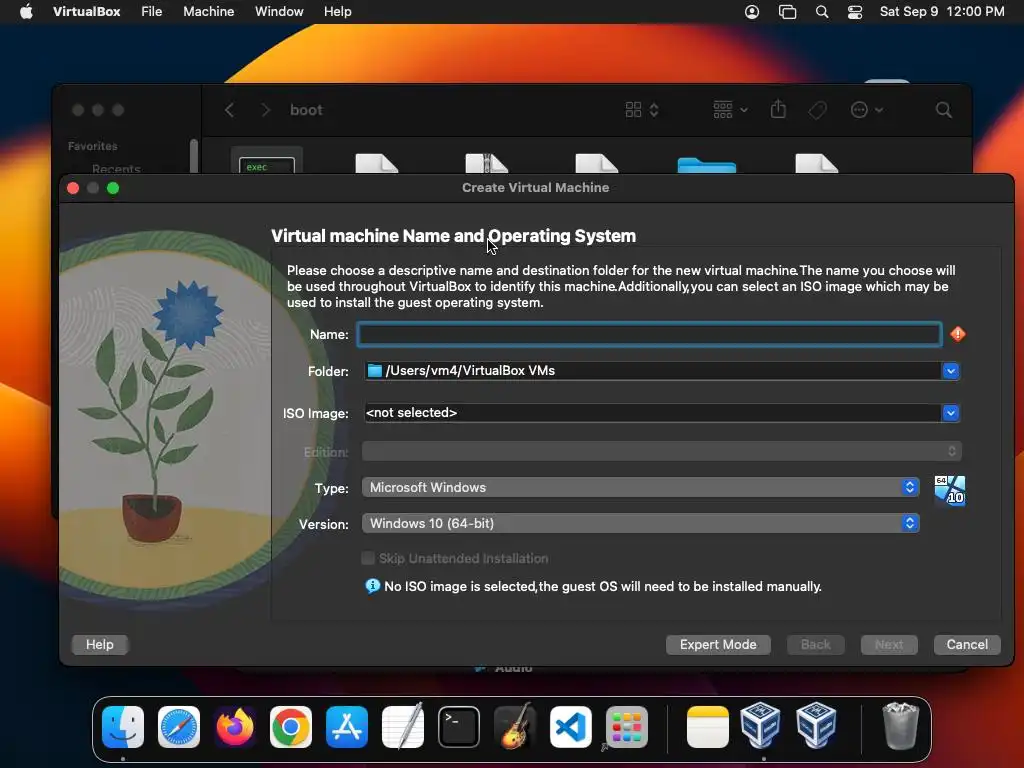
Task: Click the red name error warning icon
Action: (x=957, y=334)
